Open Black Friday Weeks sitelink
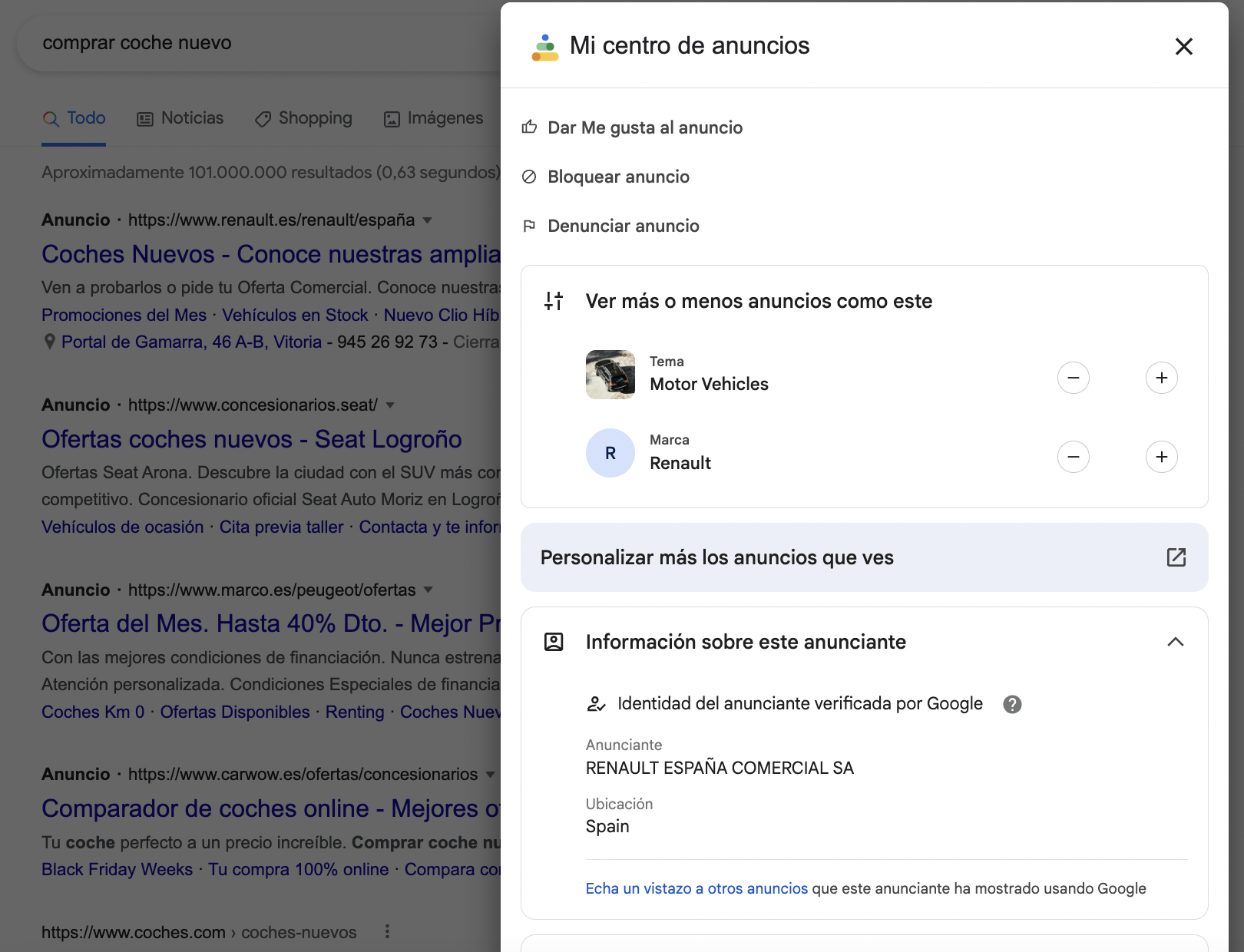 [x=117, y=869]
